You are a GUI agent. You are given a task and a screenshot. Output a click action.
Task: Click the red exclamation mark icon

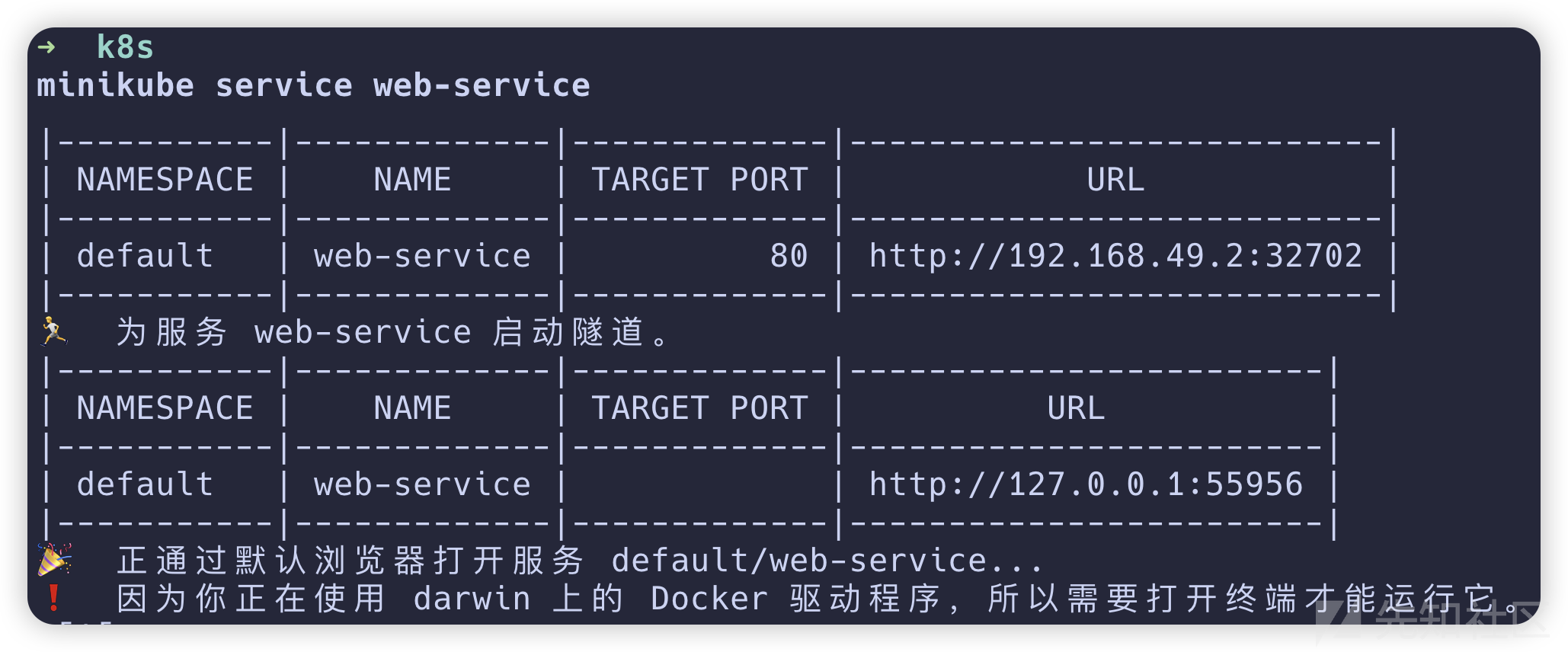pyautogui.click(x=53, y=598)
